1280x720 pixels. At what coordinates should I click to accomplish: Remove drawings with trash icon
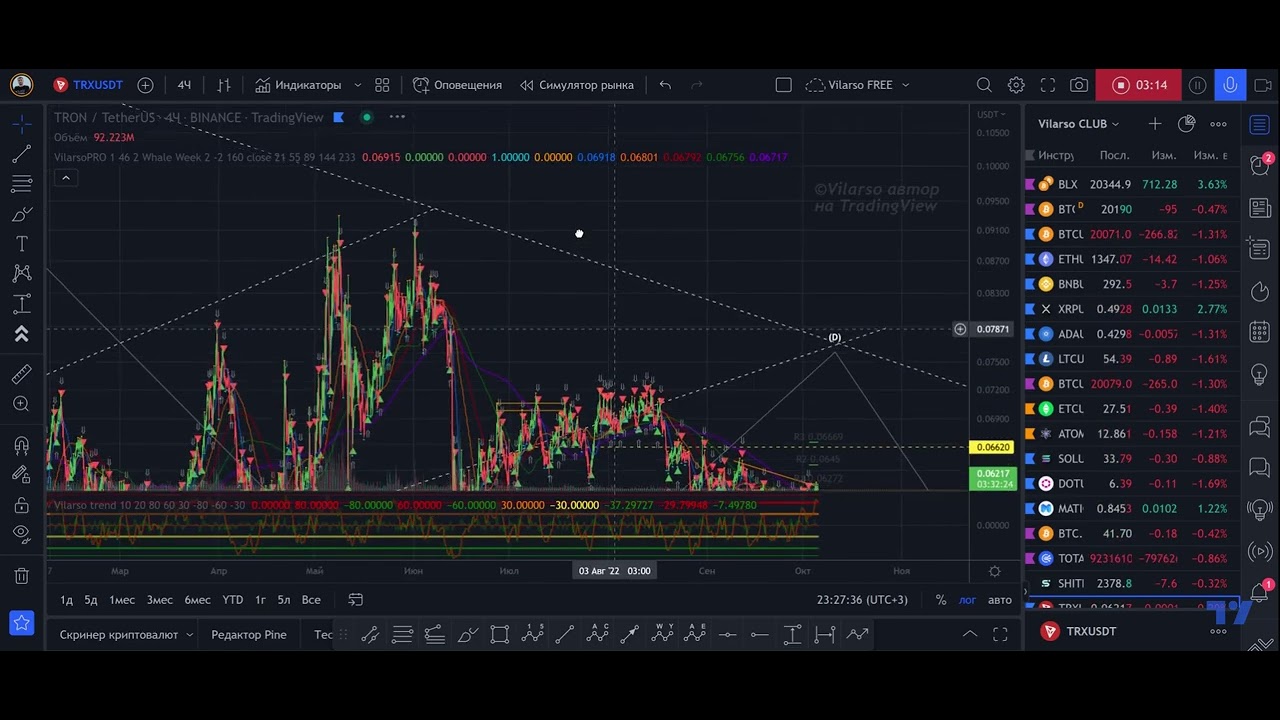pos(21,576)
